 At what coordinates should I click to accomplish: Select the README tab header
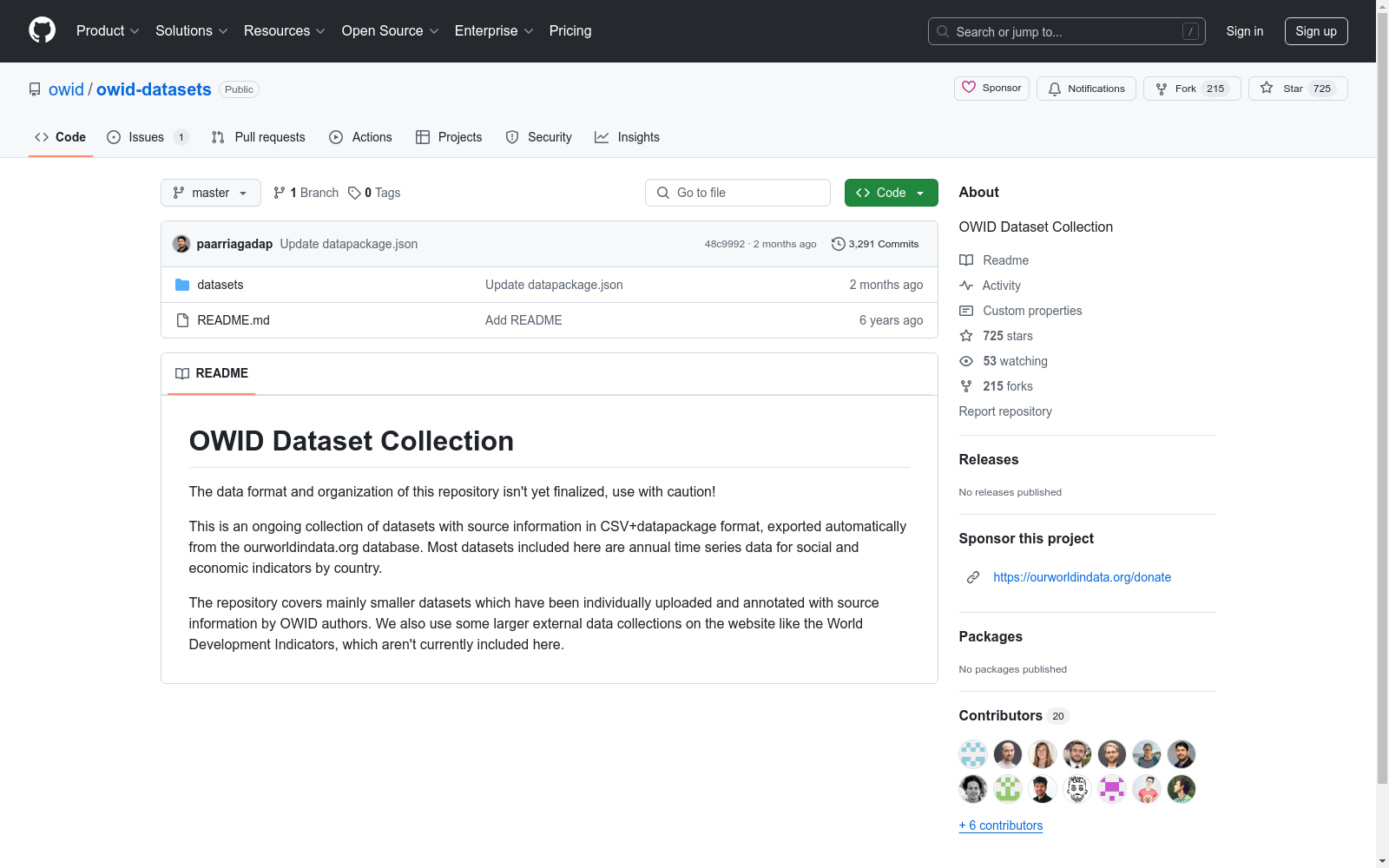[212, 373]
